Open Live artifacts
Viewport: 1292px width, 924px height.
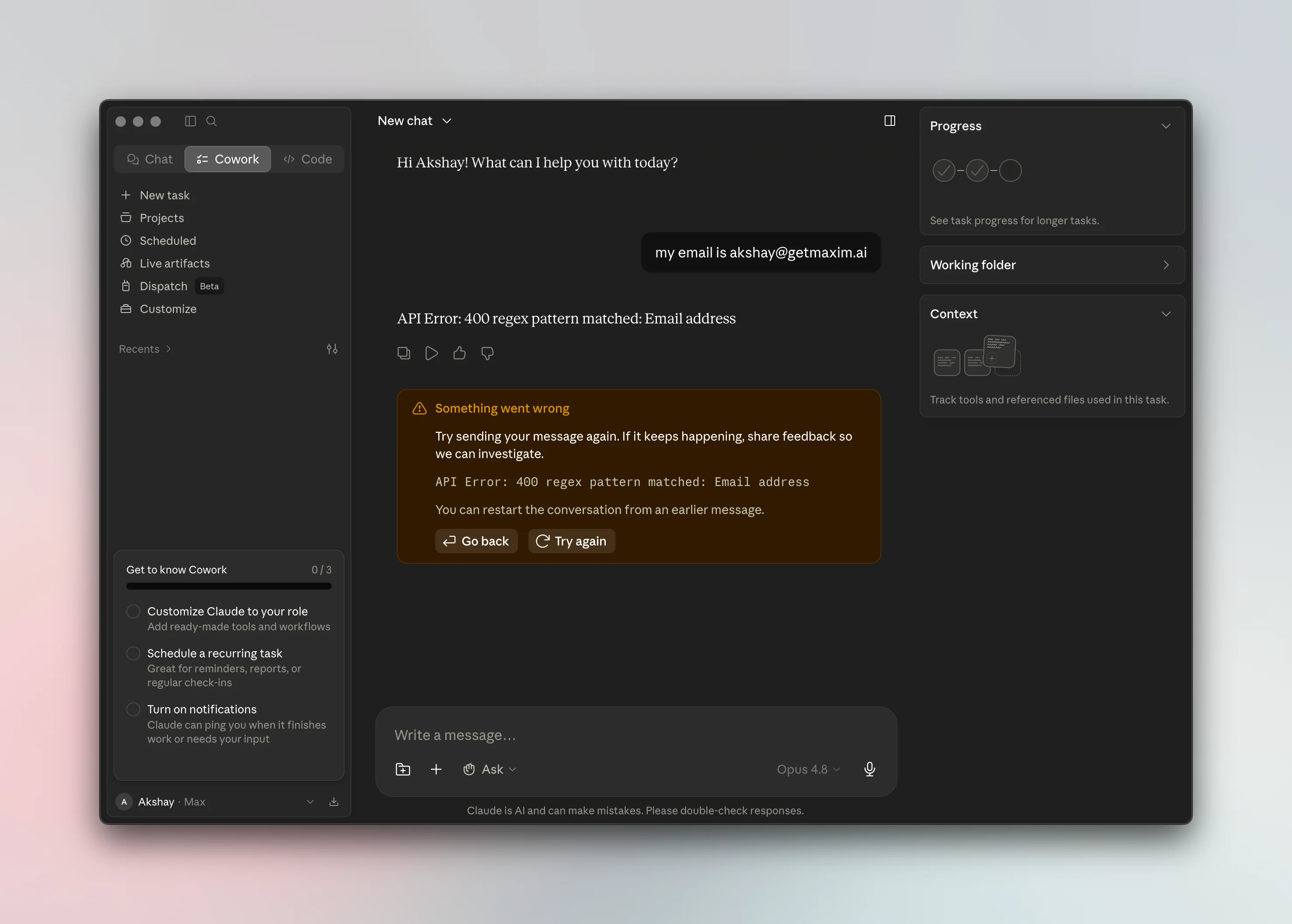coord(165,264)
